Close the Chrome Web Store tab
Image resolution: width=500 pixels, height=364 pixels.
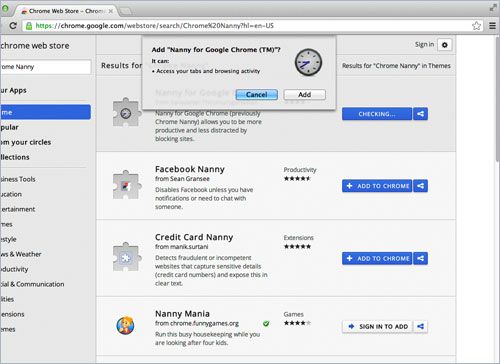[x=111, y=11]
